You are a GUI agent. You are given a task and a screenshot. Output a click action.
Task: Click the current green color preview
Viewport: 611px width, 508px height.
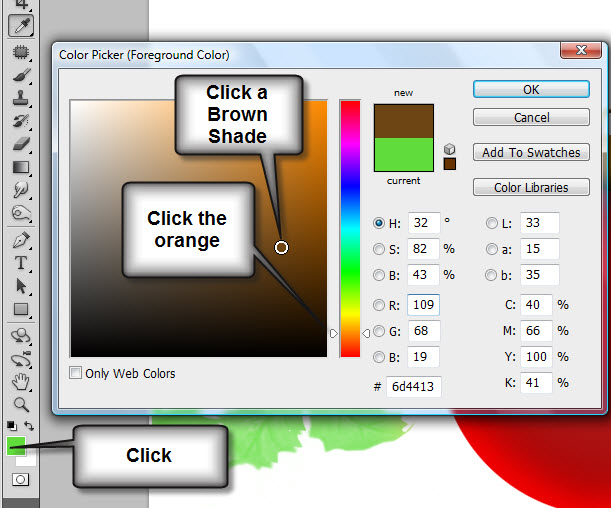point(404,154)
